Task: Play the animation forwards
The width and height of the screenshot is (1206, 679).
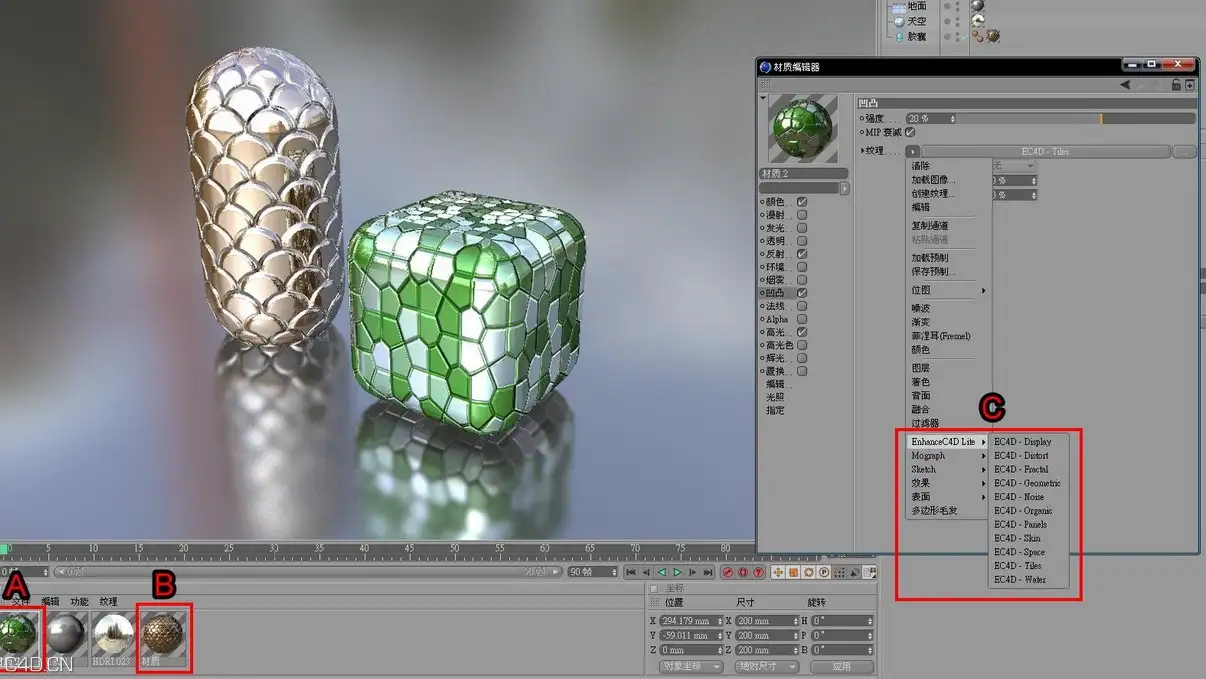Action: pyautogui.click(x=677, y=572)
